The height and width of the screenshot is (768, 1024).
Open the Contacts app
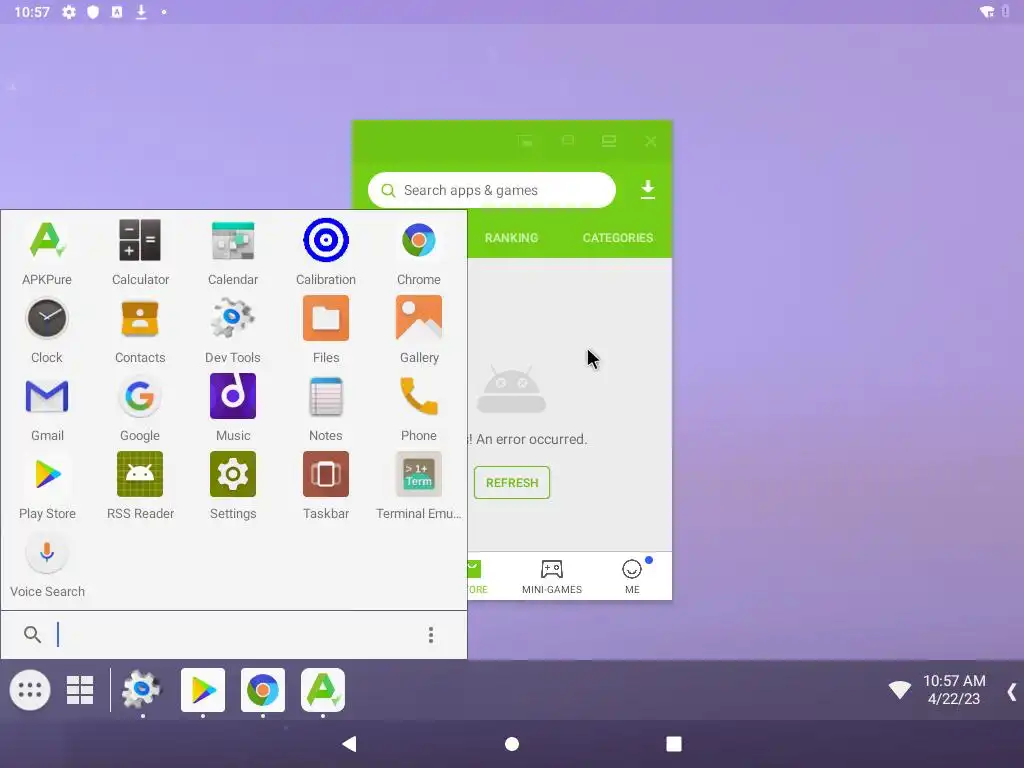(140, 330)
